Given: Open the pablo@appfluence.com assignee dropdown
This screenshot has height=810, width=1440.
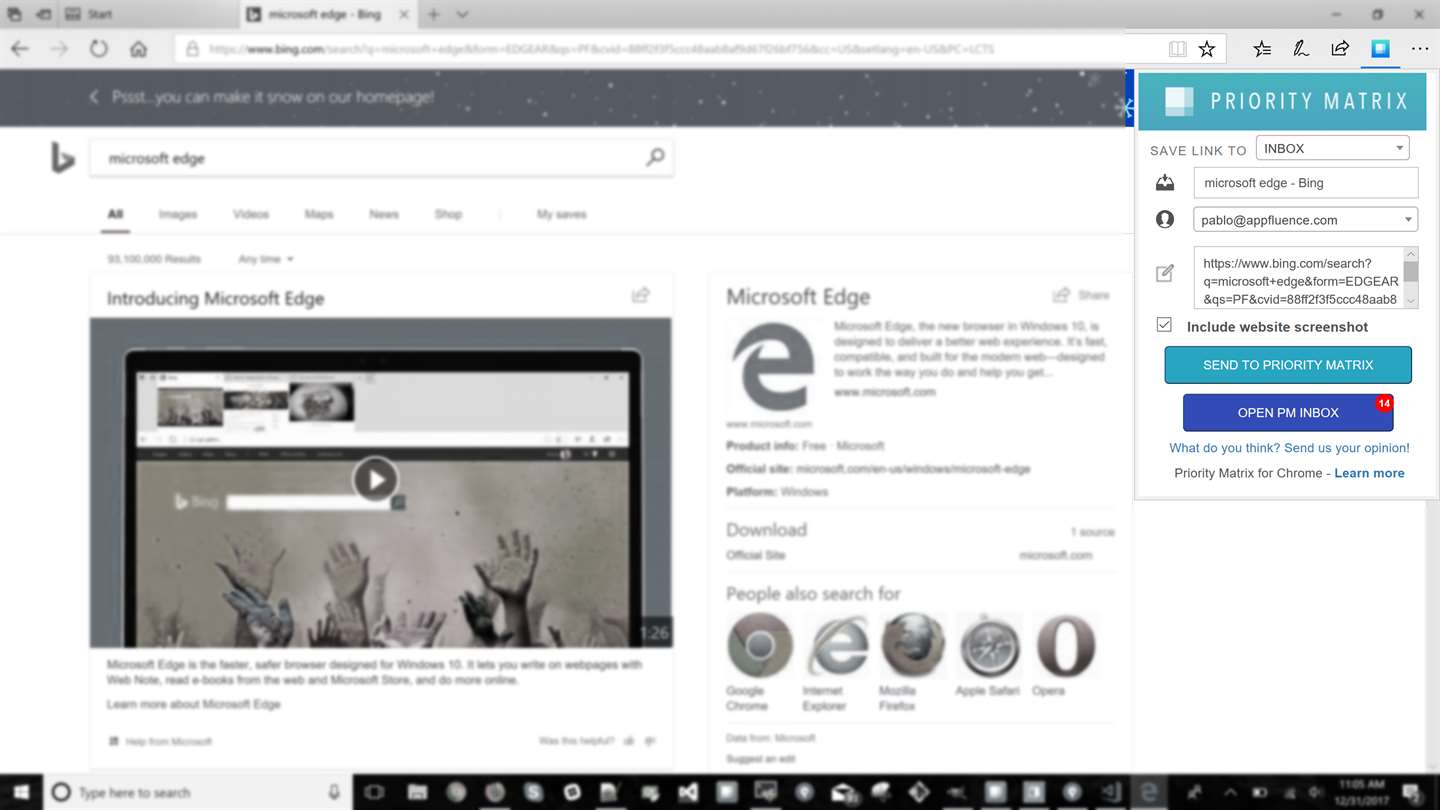Looking at the screenshot, I should pos(1305,220).
